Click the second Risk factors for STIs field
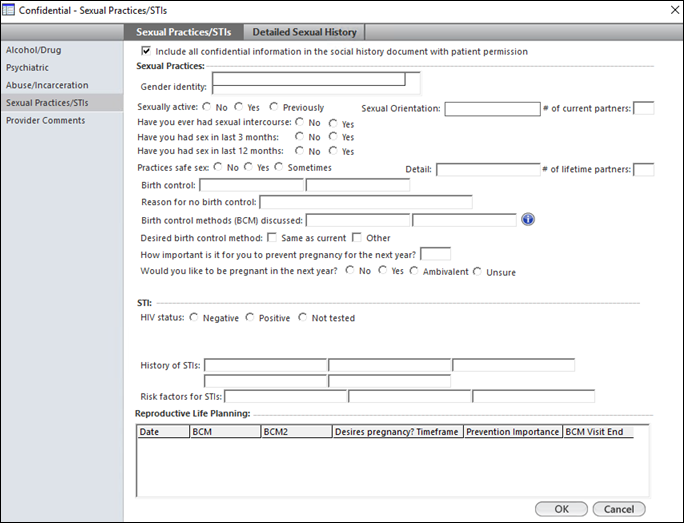The height and width of the screenshot is (523, 684). 410,396
